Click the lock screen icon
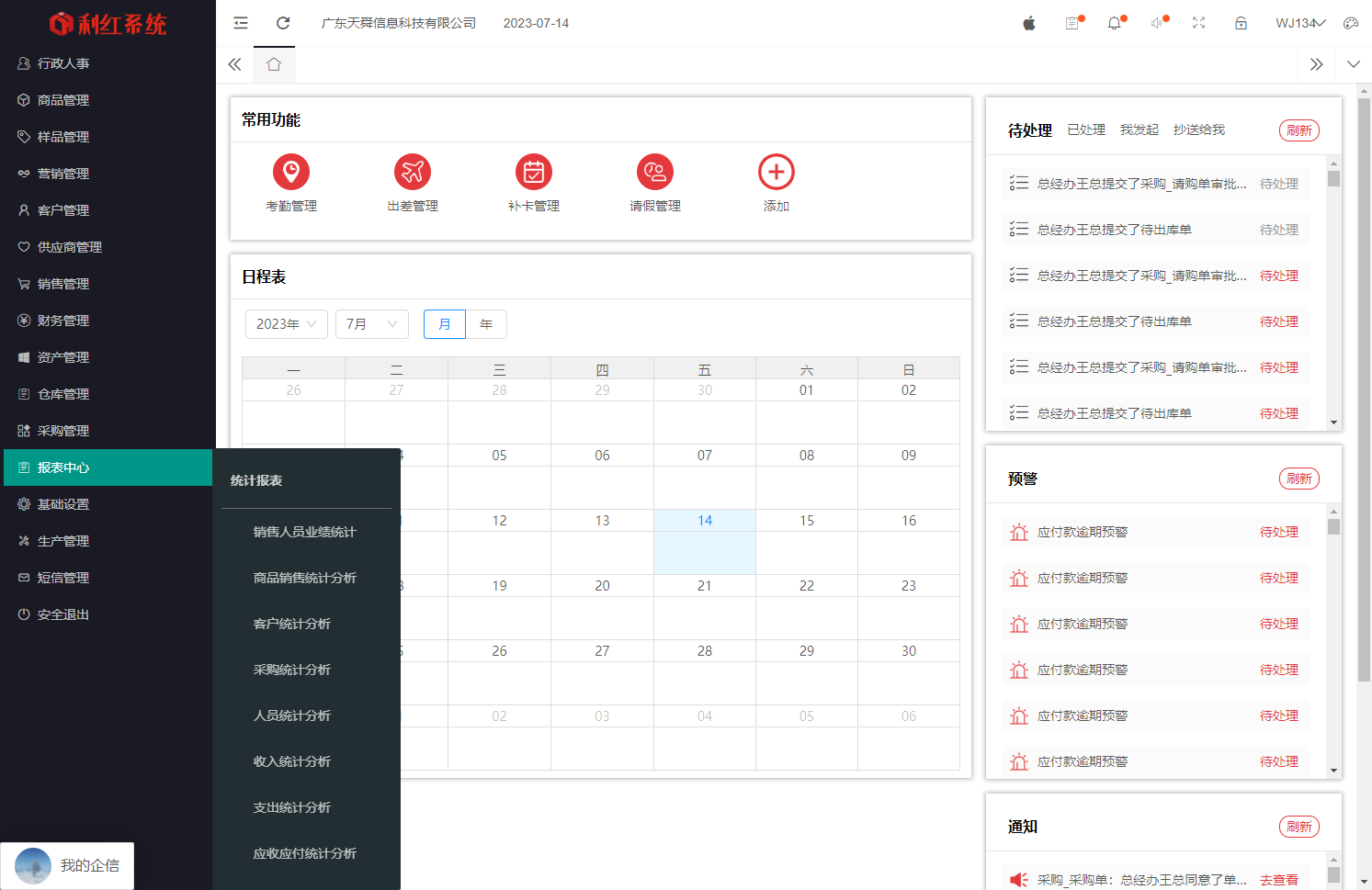The height and width of the screenshot is (890, 1372). click(x=1241, y=22)
